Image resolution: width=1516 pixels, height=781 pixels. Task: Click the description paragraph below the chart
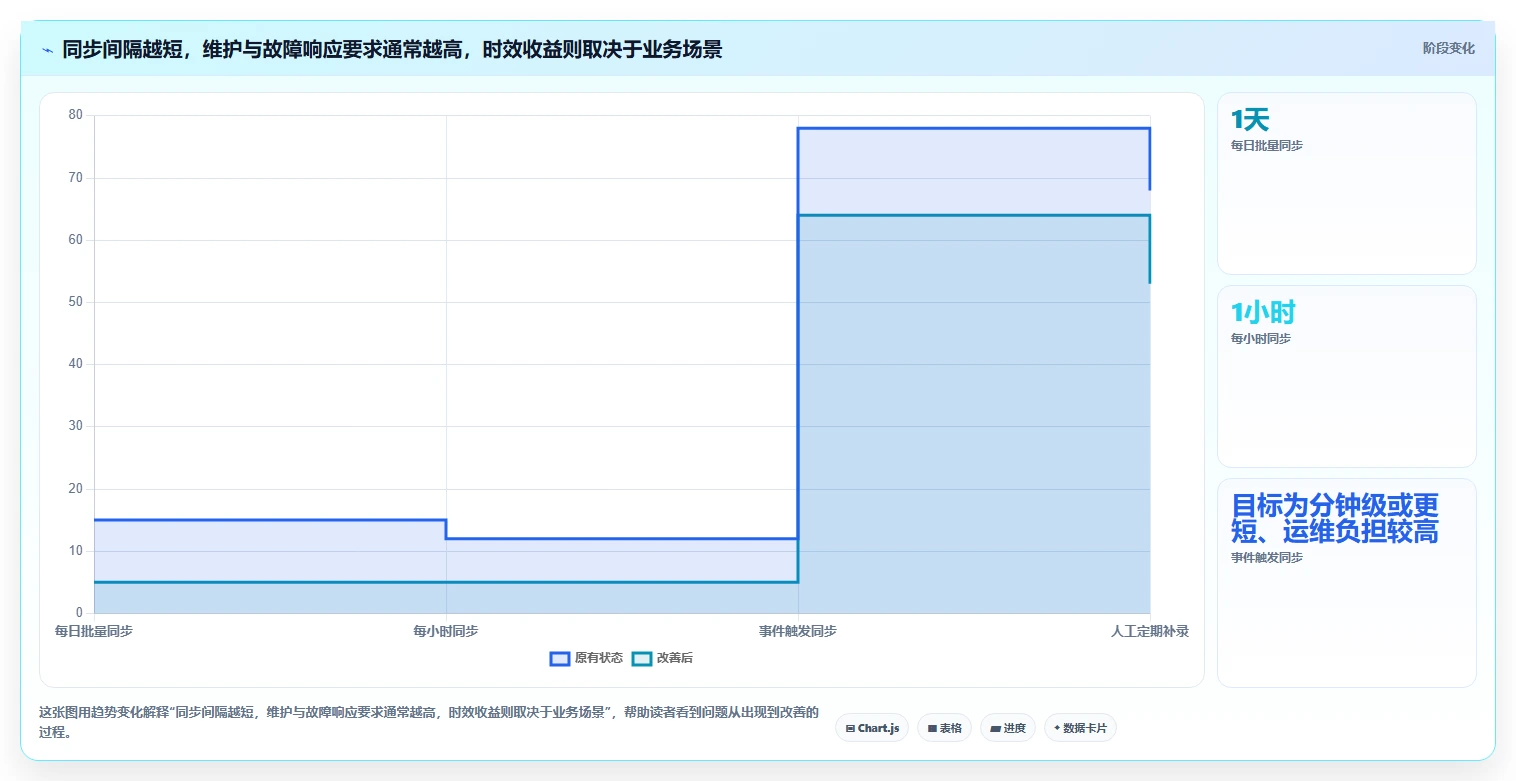[428, 722]
